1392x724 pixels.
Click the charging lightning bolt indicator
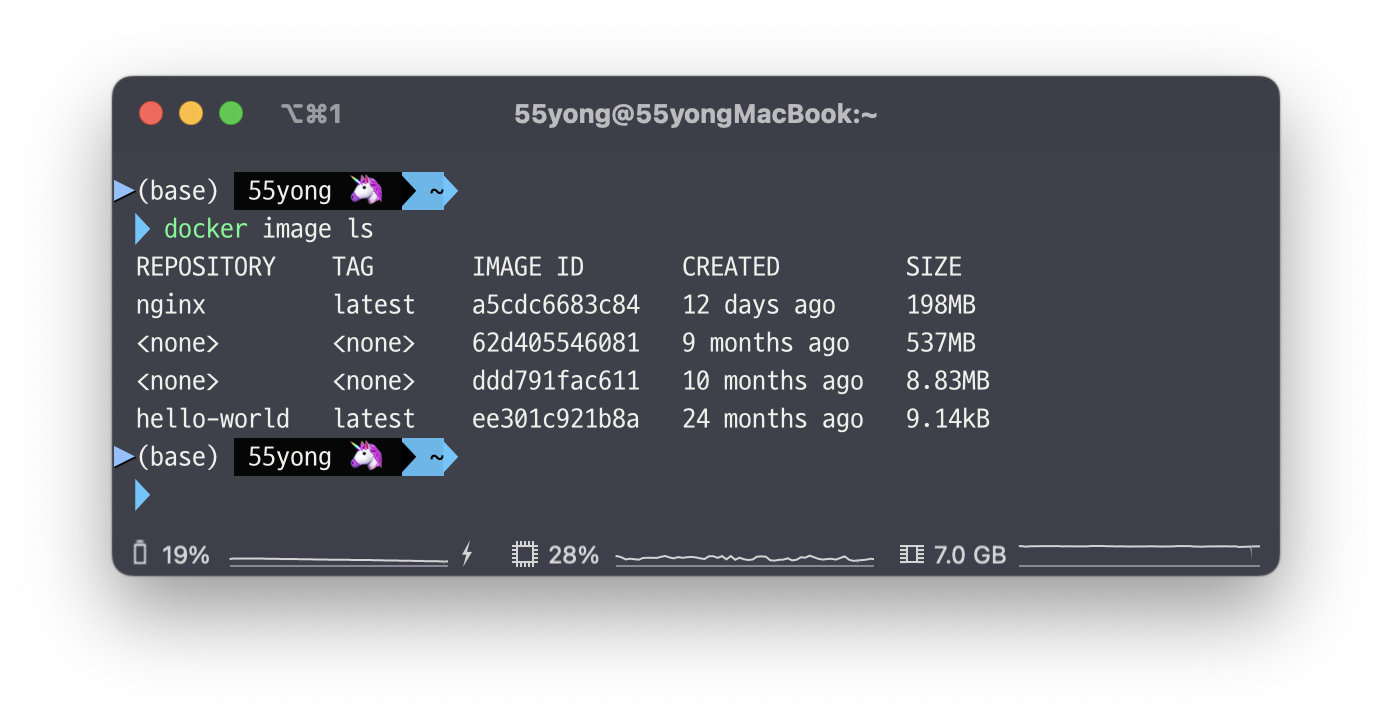point(466,553)
